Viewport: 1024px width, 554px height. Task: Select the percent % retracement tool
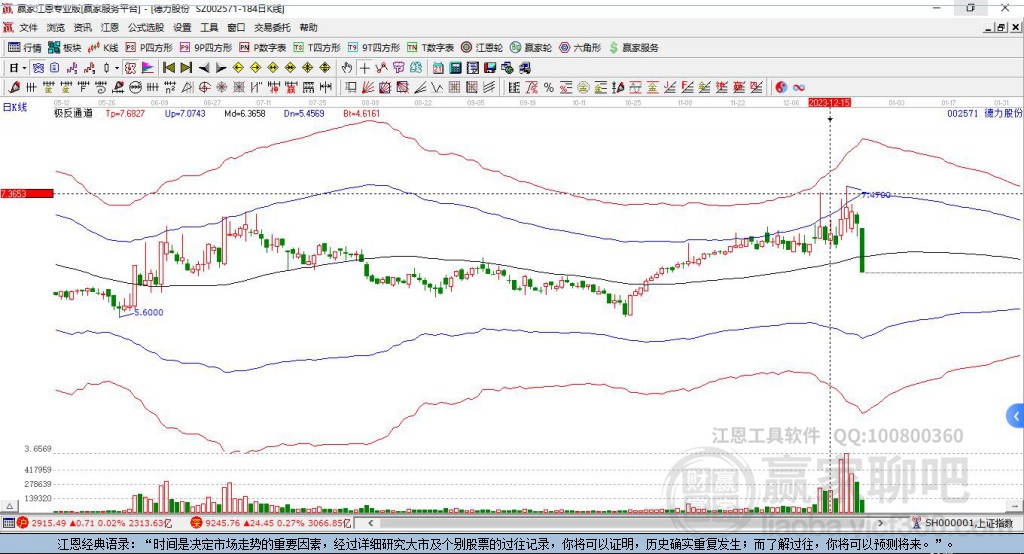click(549, 87)
